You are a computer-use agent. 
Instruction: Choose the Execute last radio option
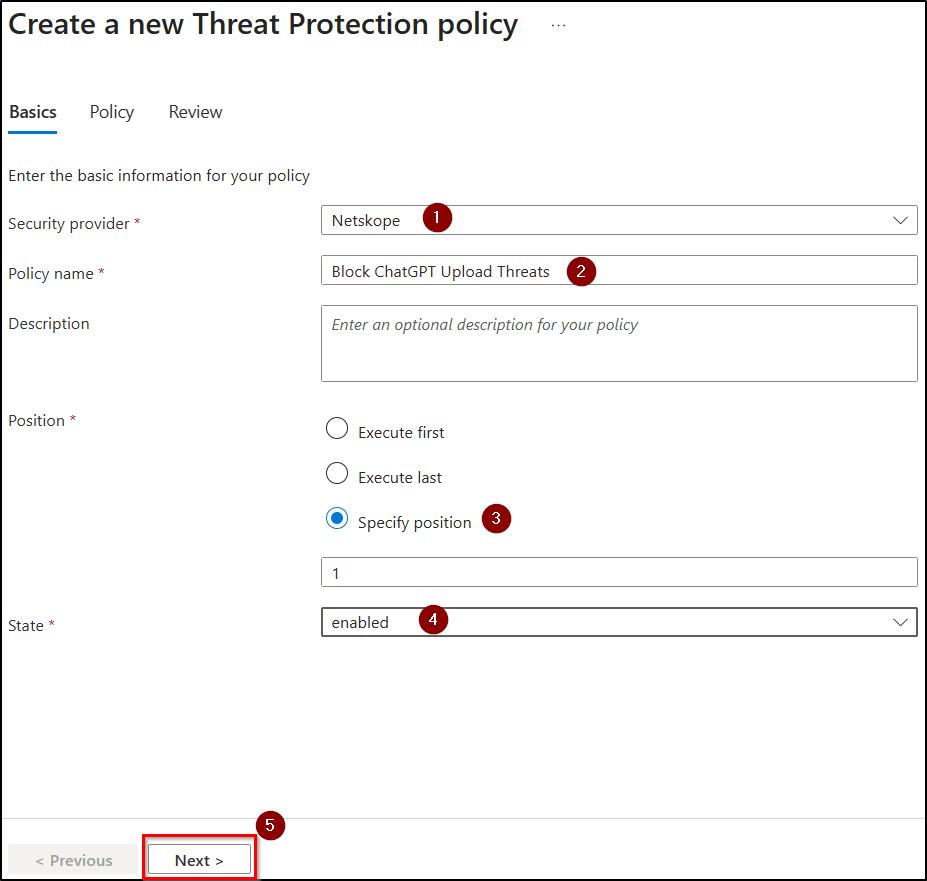338,475
